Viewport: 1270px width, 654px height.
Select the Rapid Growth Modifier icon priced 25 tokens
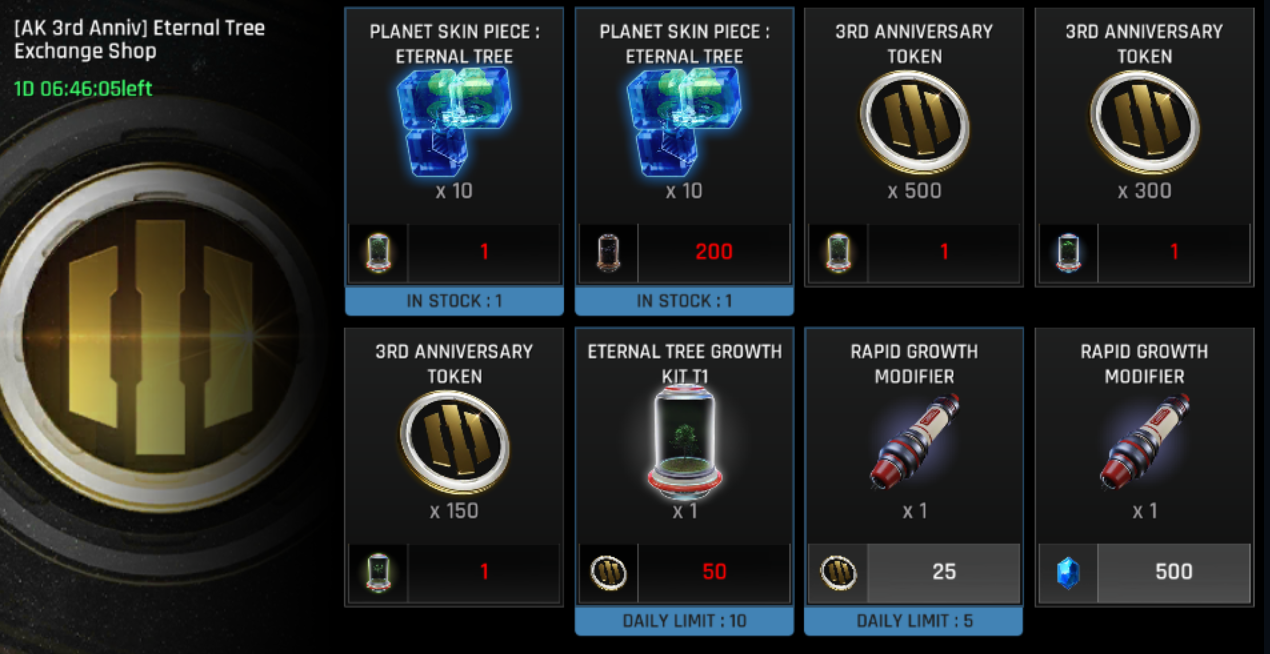[x=914, y=444]
